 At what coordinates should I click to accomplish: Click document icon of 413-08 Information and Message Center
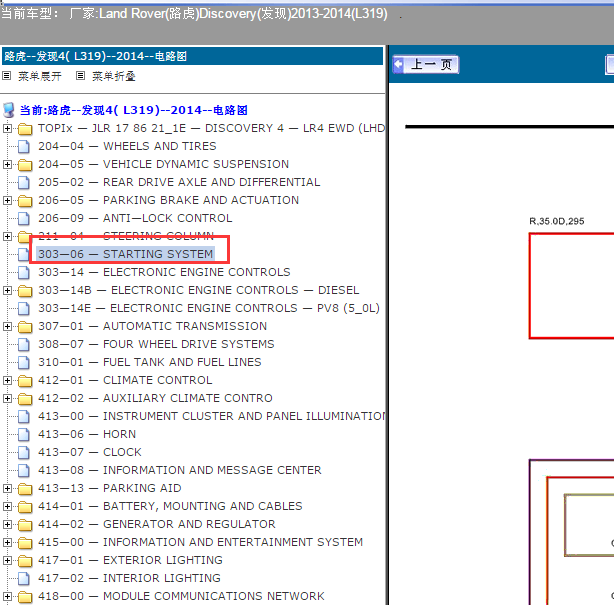click(x=24, y=471)
